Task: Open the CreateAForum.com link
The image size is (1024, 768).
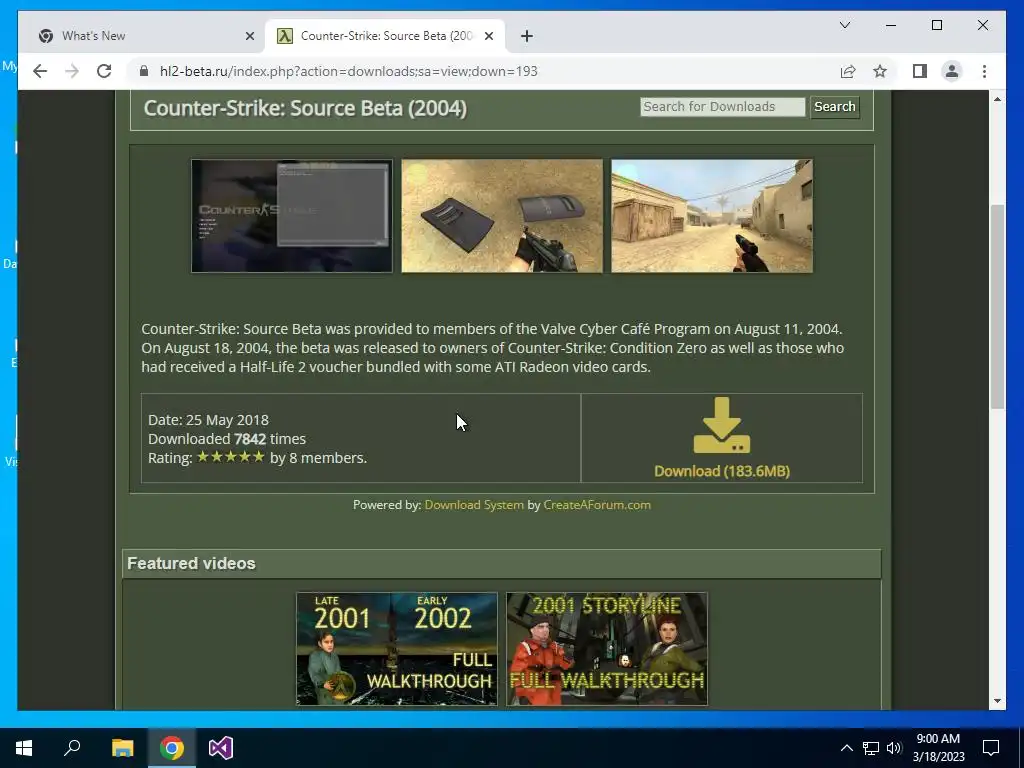Action: click(597, 505)
